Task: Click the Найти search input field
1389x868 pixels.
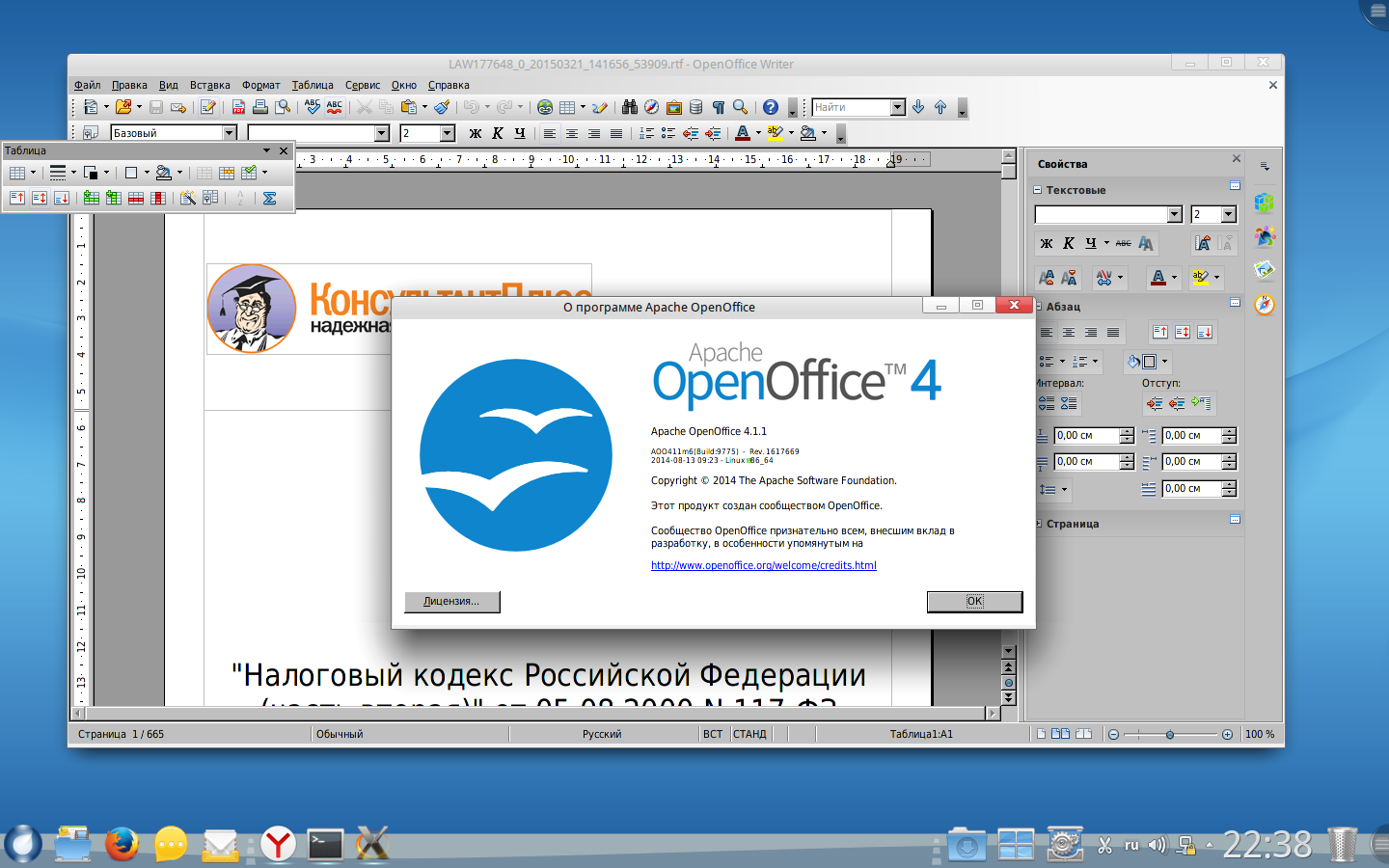Action: pos(852,107)
